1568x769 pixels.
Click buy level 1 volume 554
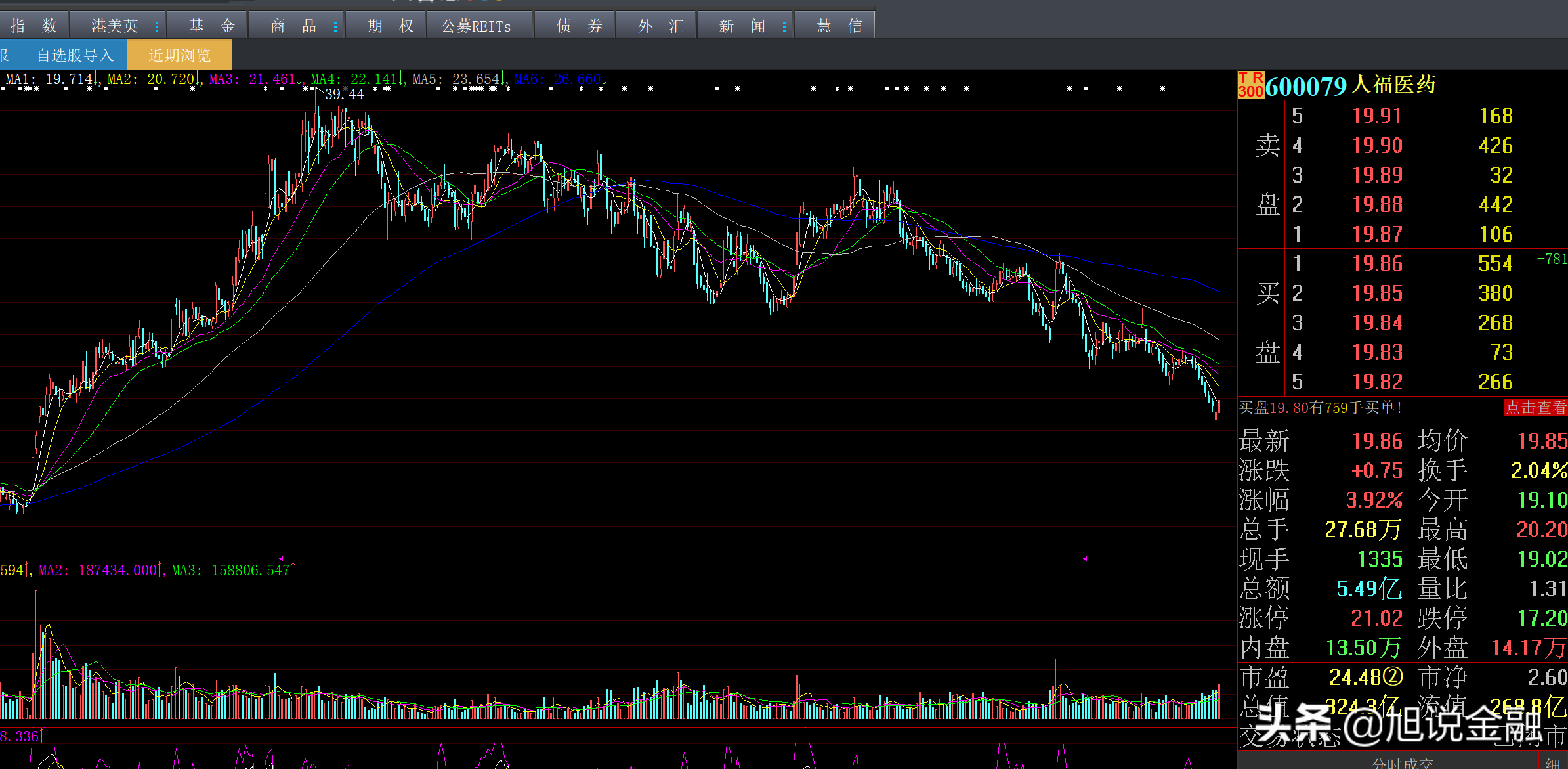pos(1495,263)
